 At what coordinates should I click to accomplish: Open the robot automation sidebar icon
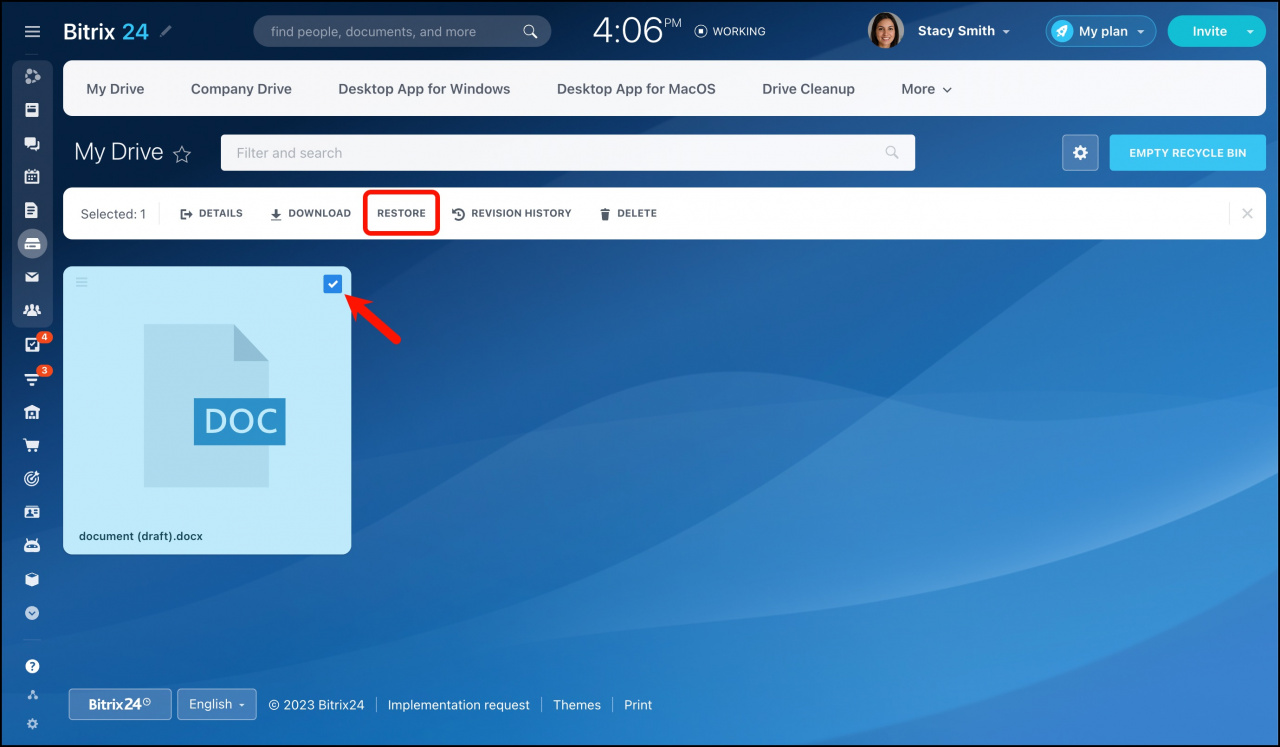pyautogui.click(x=32, y=546)
